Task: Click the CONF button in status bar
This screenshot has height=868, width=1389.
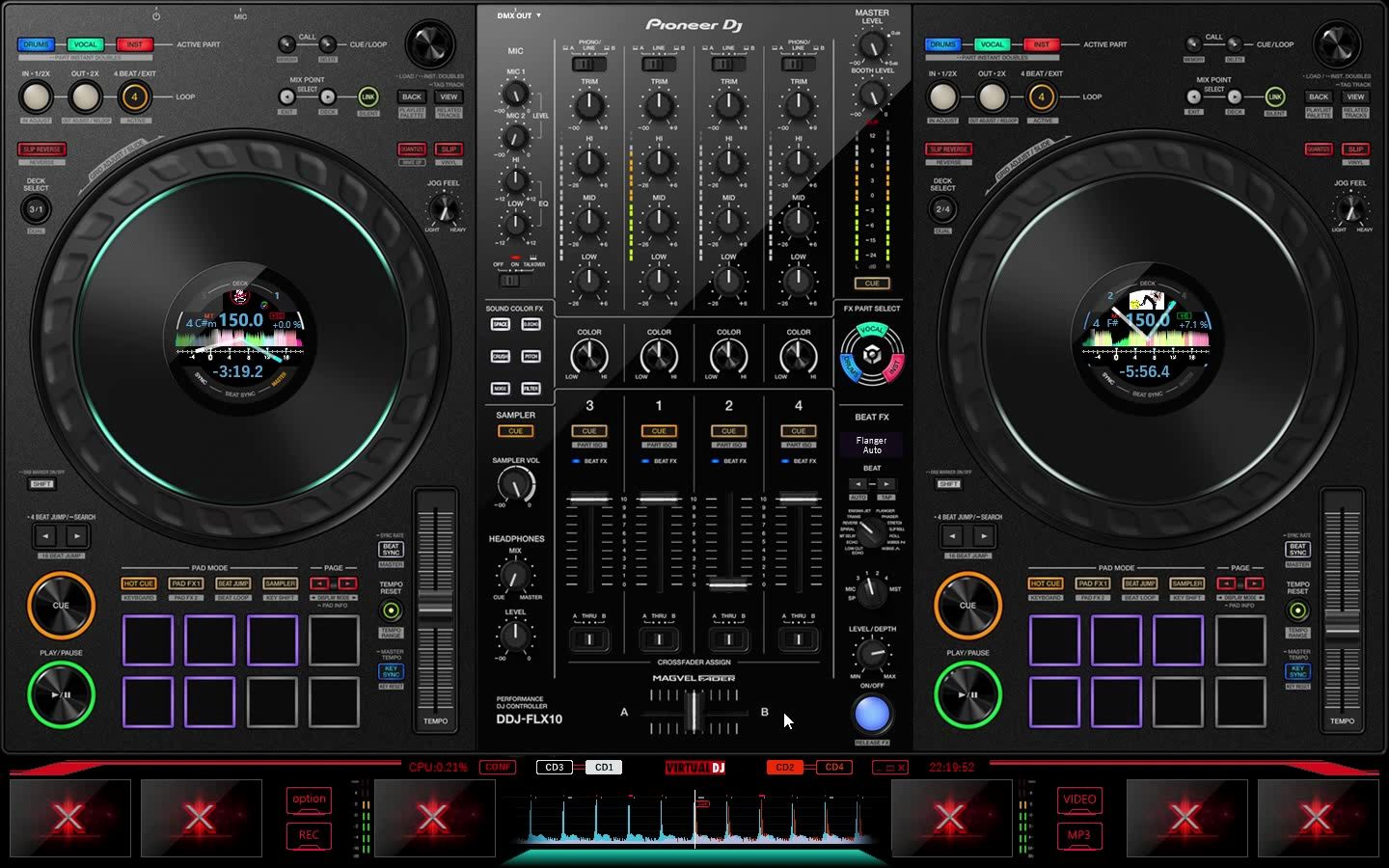Action: (x=498, y=767)
